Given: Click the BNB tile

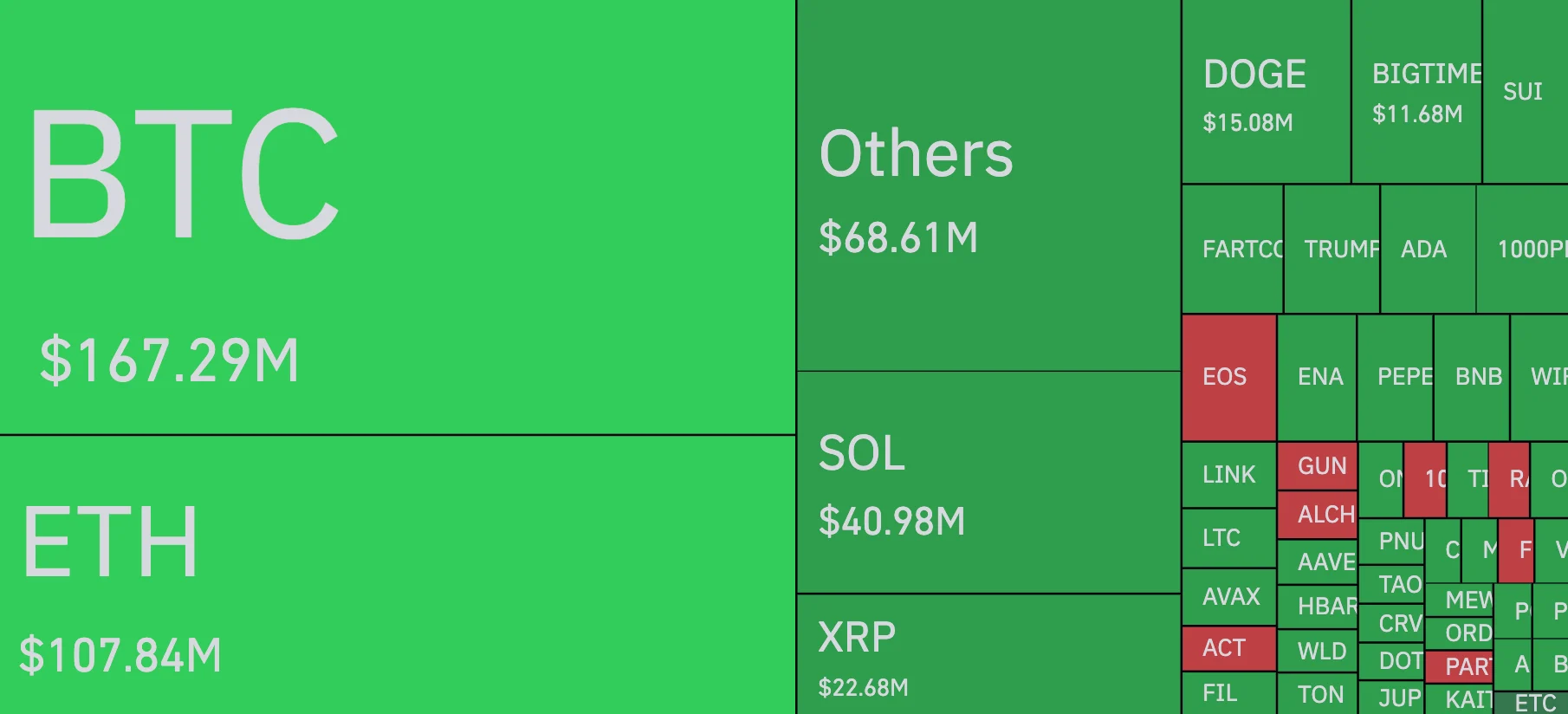Looking at the screenshot, I should coord(1472,377).
